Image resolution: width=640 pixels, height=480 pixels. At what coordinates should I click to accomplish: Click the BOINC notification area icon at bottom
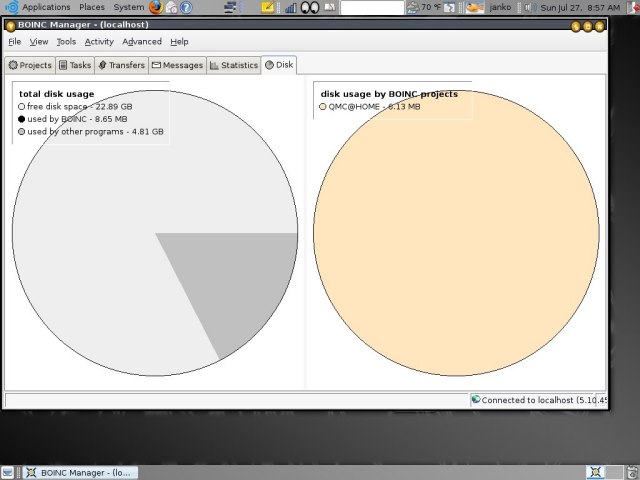tap(596, 472)
